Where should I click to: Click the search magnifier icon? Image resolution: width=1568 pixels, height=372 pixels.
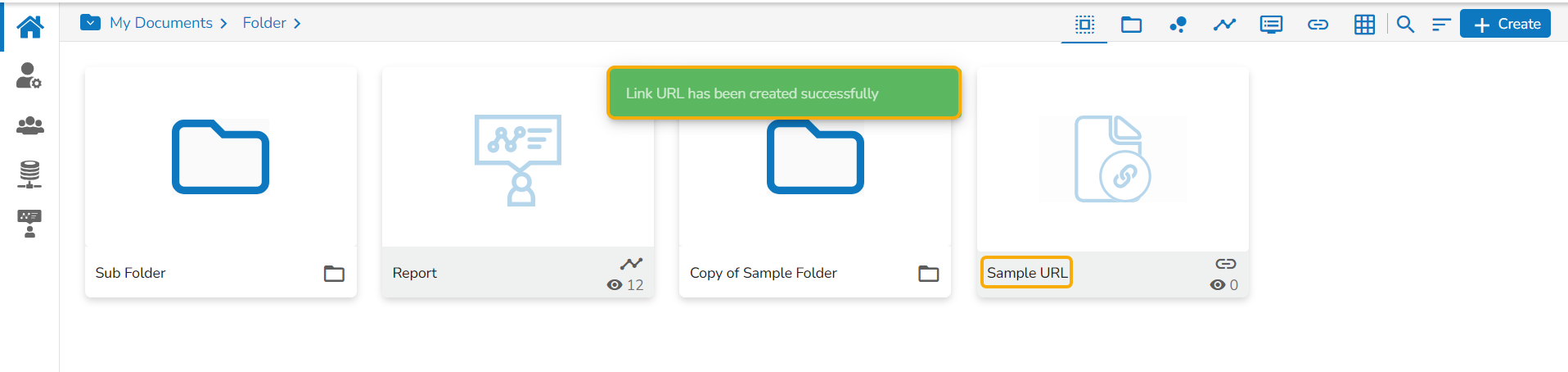1405,25
